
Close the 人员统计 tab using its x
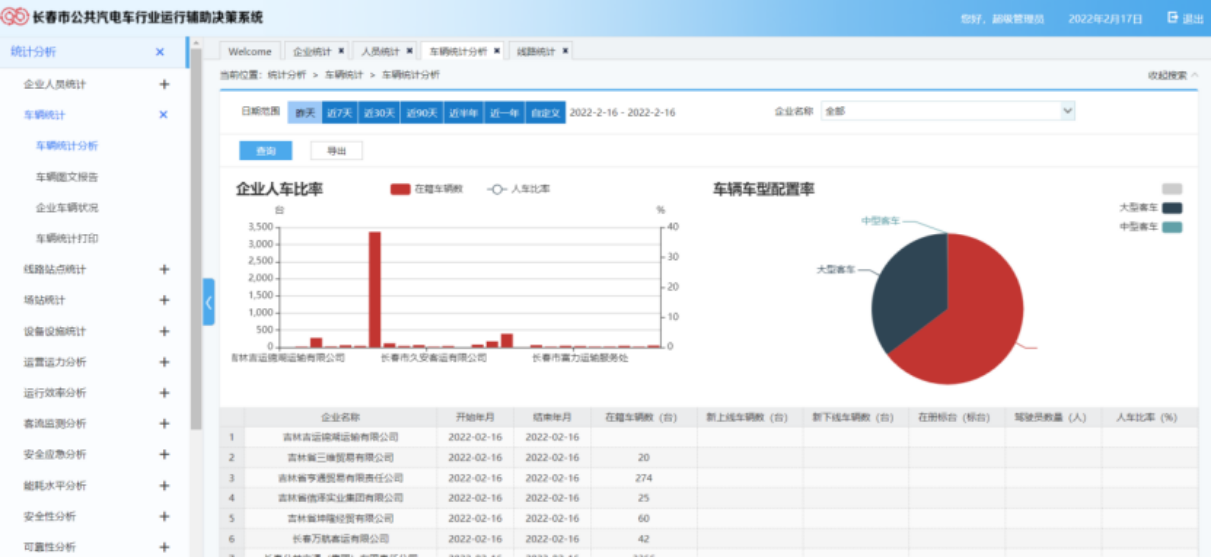click(x=409, y=51)
